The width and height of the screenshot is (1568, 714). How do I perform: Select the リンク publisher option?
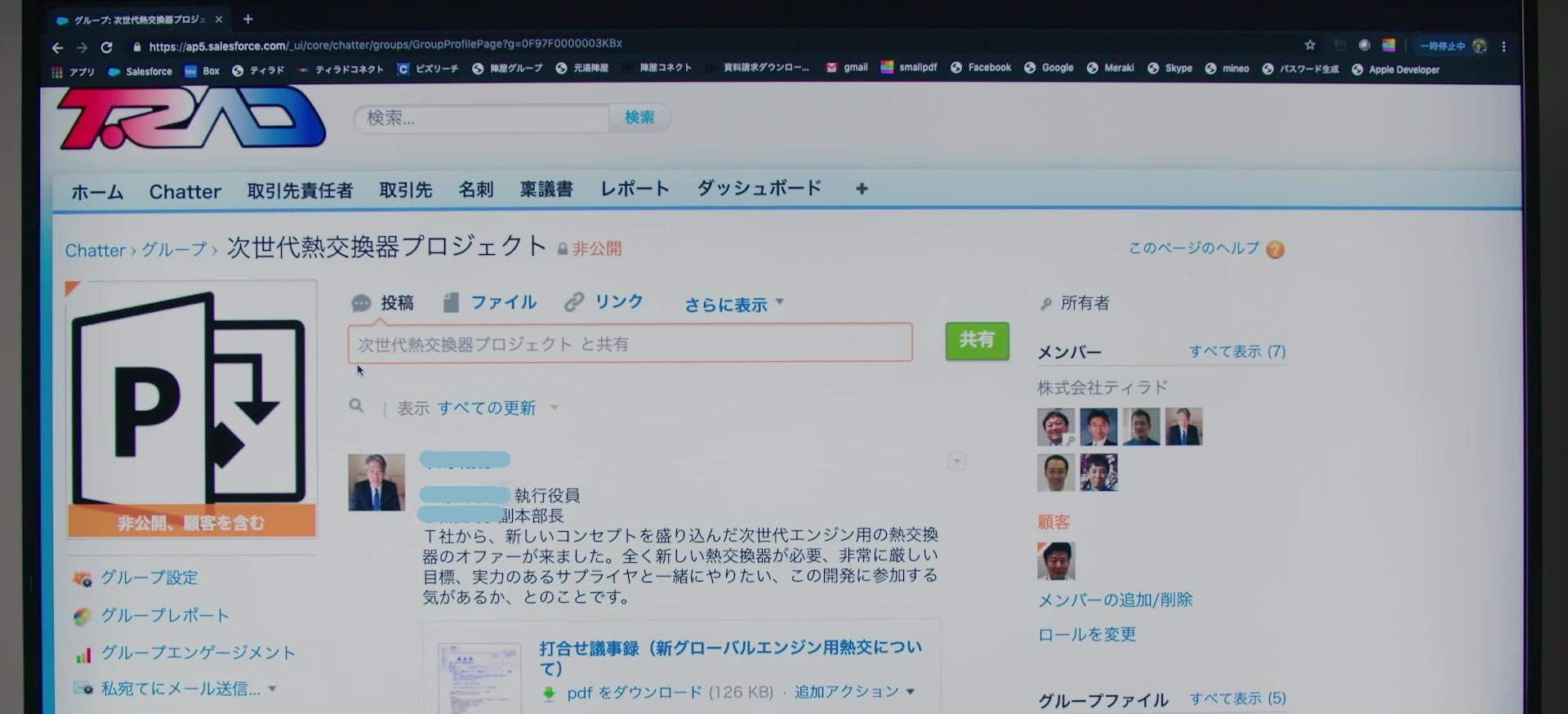pyautogui.click(x=604, y=301)
